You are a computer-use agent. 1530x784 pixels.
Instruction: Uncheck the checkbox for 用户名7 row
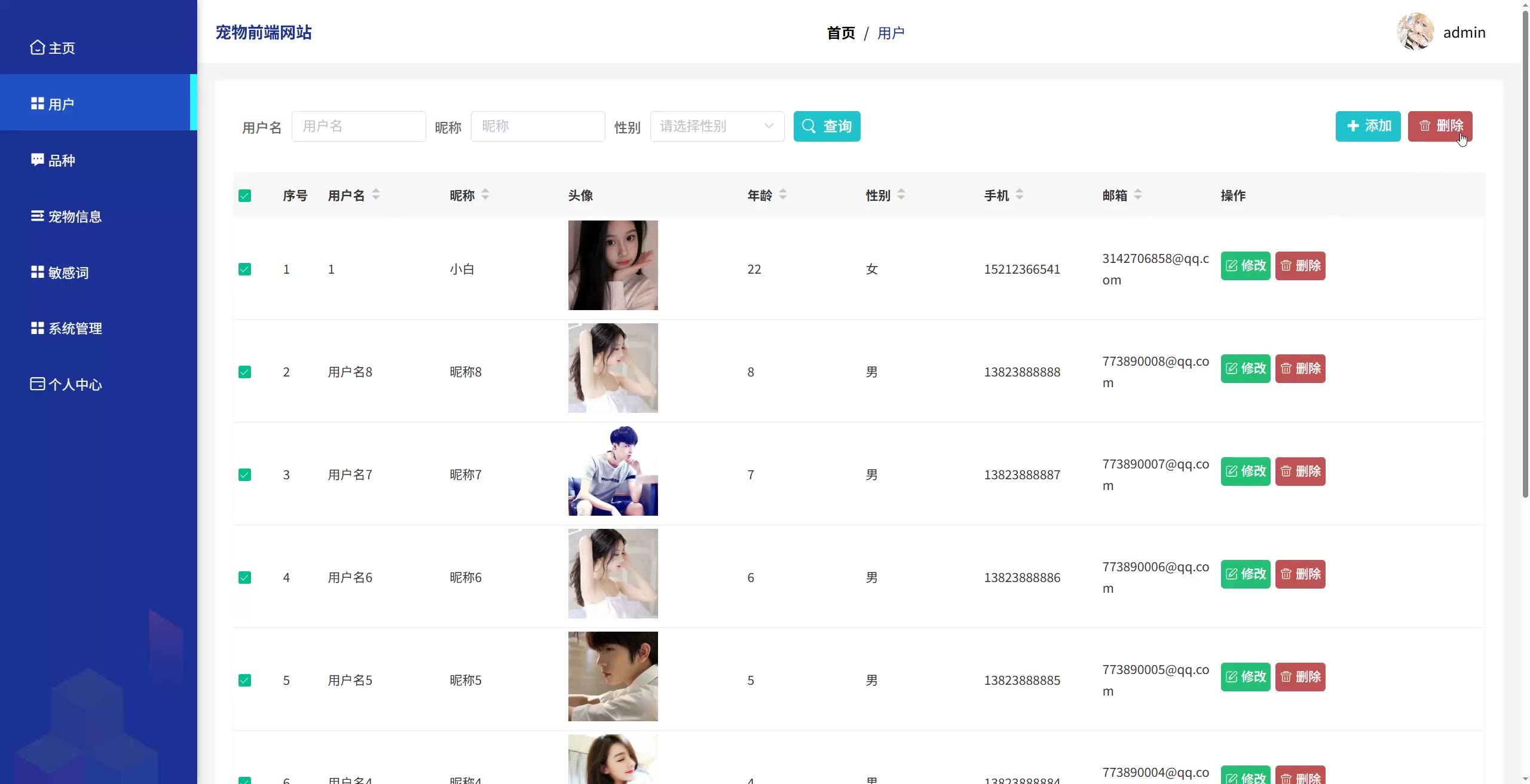pyautogui.click(x=244, y=474)
